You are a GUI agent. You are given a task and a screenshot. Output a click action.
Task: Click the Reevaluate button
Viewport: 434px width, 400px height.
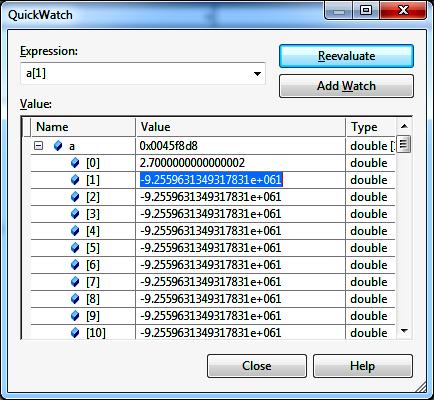click(346, 56)
